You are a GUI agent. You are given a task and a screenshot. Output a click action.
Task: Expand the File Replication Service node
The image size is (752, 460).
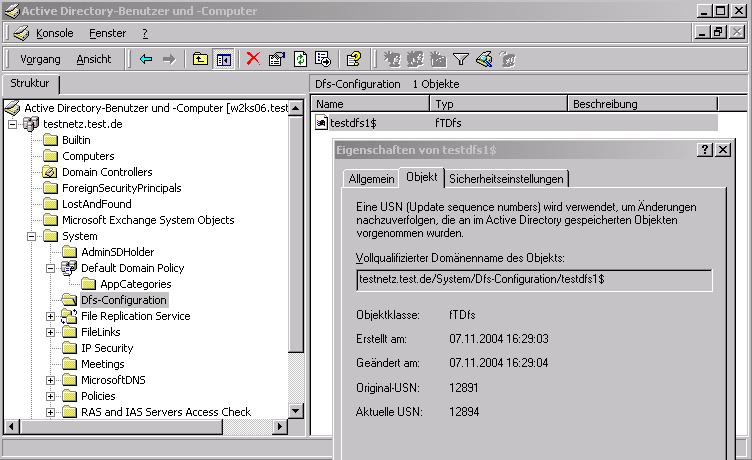(x=50, y=316)
